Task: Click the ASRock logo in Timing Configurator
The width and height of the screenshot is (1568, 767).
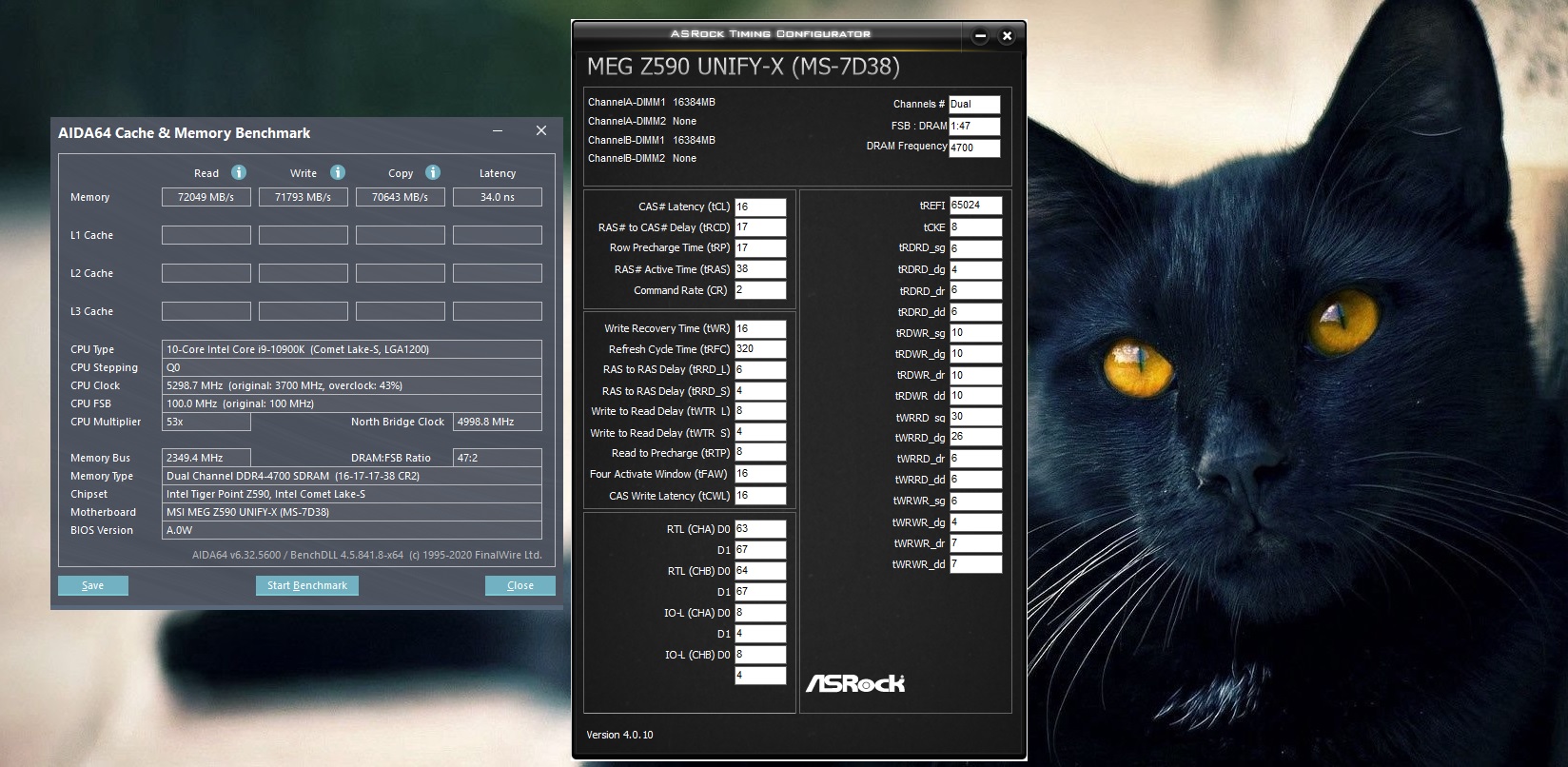Action: (x=855, y=683)
